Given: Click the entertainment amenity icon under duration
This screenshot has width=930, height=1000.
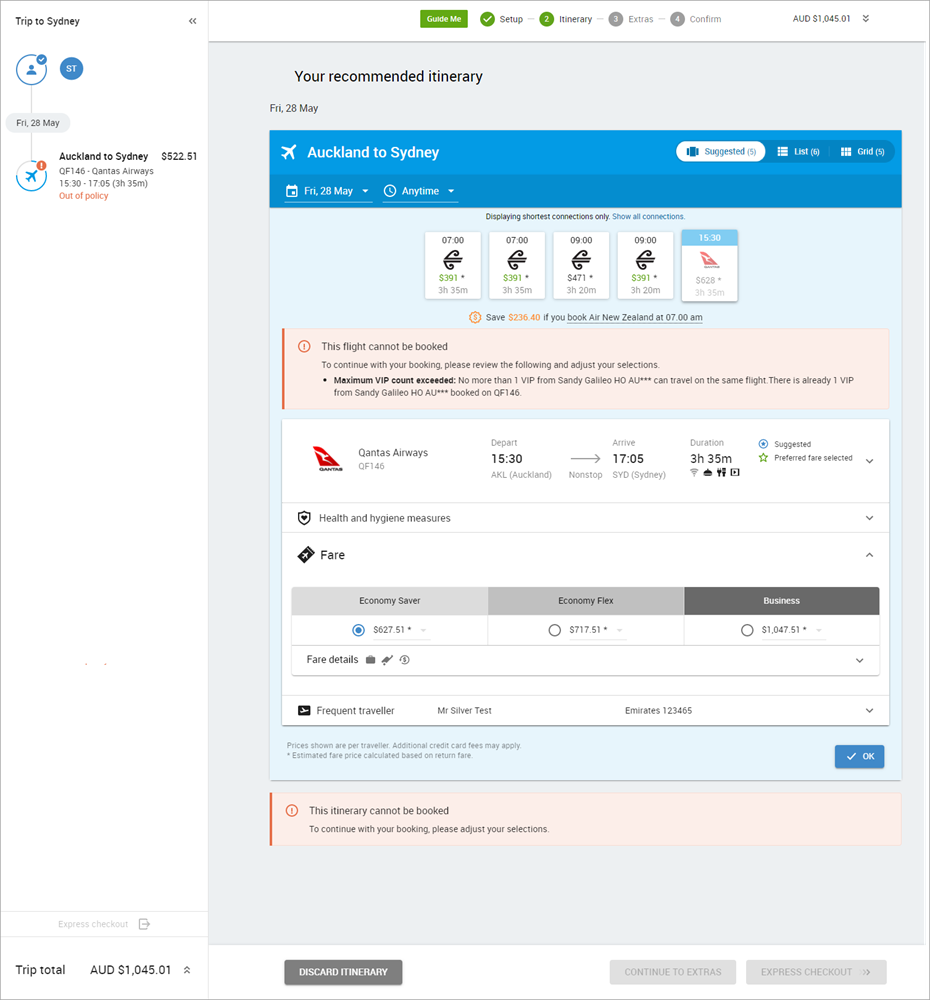Looking at the screenshot, I should coord(735,473).
